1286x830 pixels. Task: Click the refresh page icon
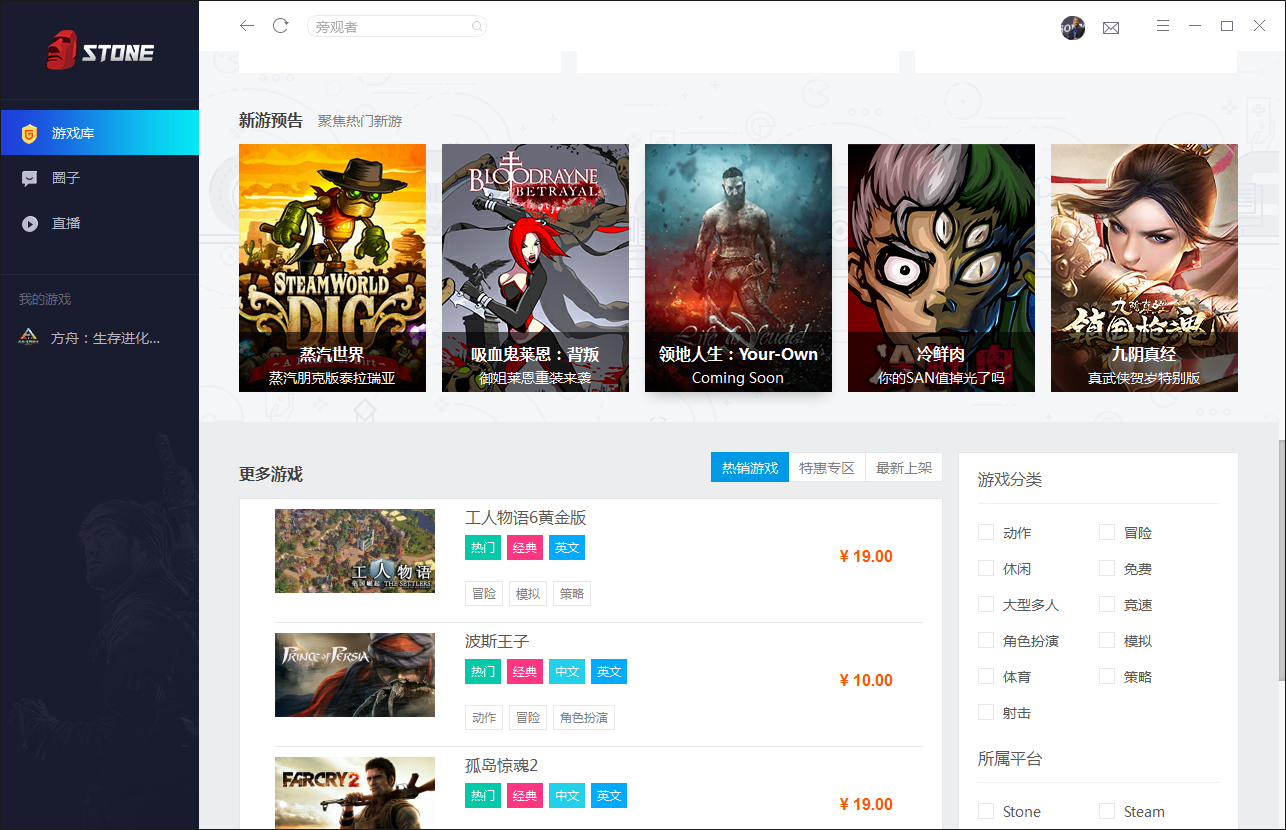coord(281,26)
